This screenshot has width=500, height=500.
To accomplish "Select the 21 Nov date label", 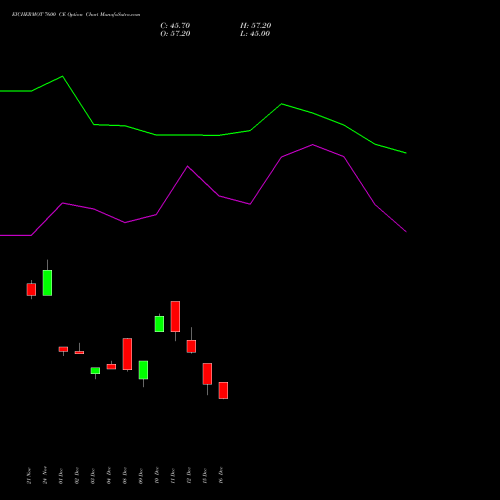I will tap(29, 476).
